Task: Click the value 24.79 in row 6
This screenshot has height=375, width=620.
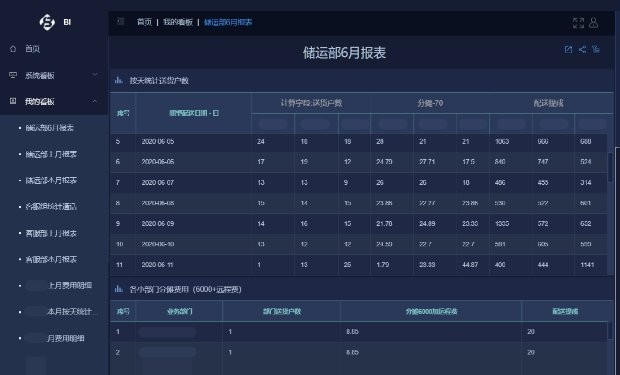Action: tap(384, 162)
